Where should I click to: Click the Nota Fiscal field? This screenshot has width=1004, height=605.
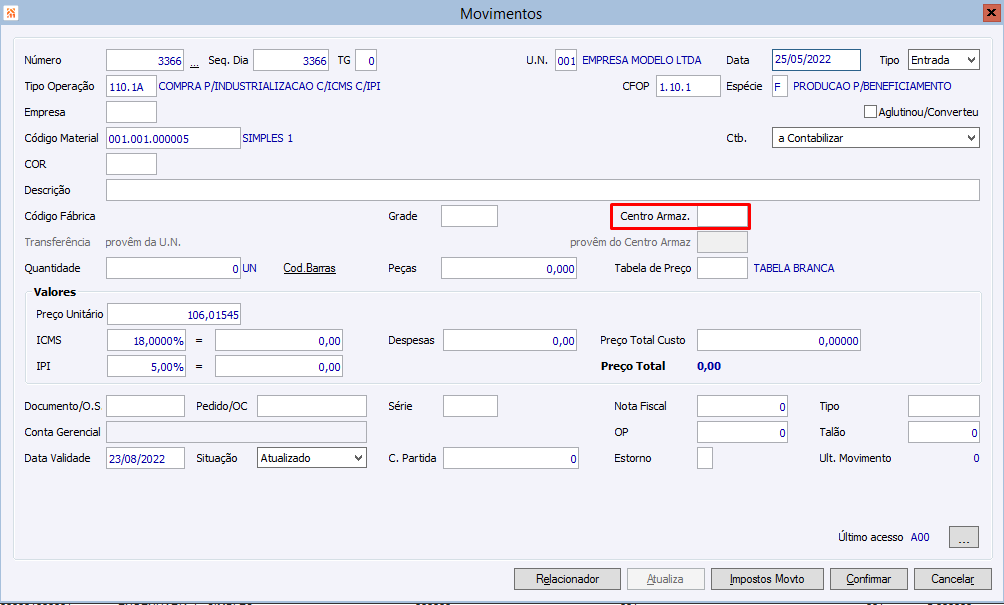click(x=742, y=406)
